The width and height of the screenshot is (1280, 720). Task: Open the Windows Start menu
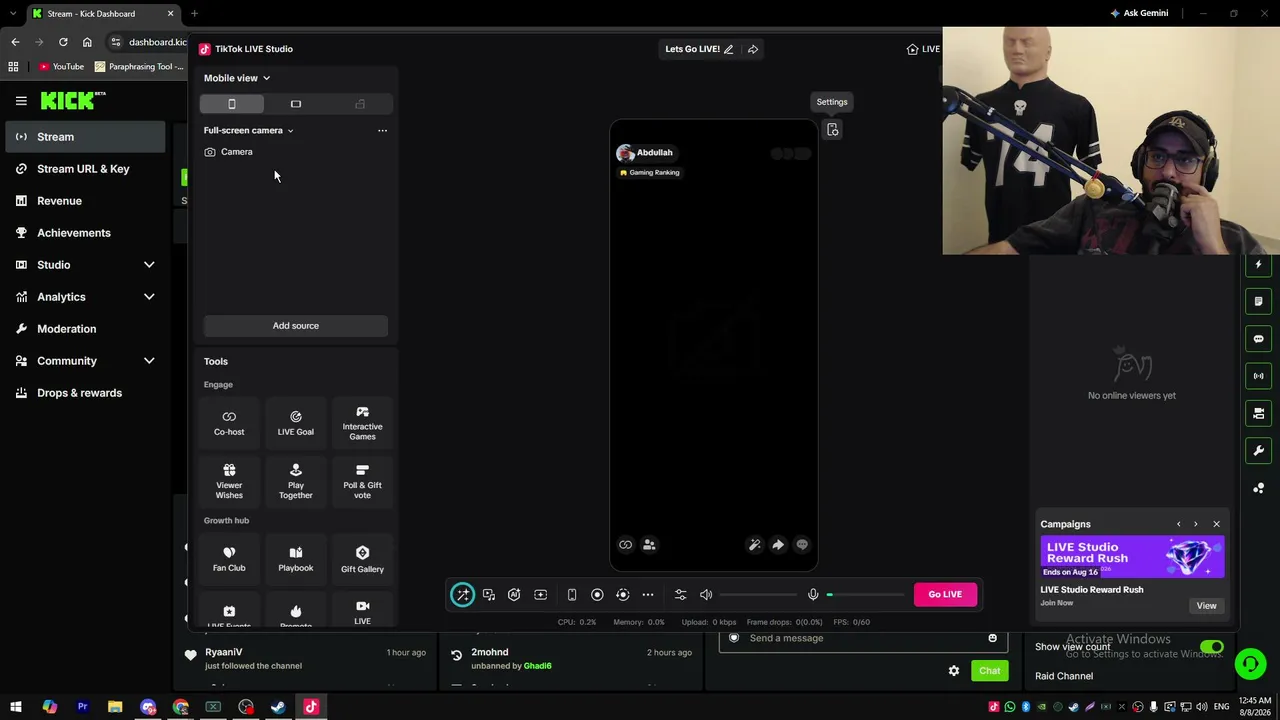(x=15, y=707)
